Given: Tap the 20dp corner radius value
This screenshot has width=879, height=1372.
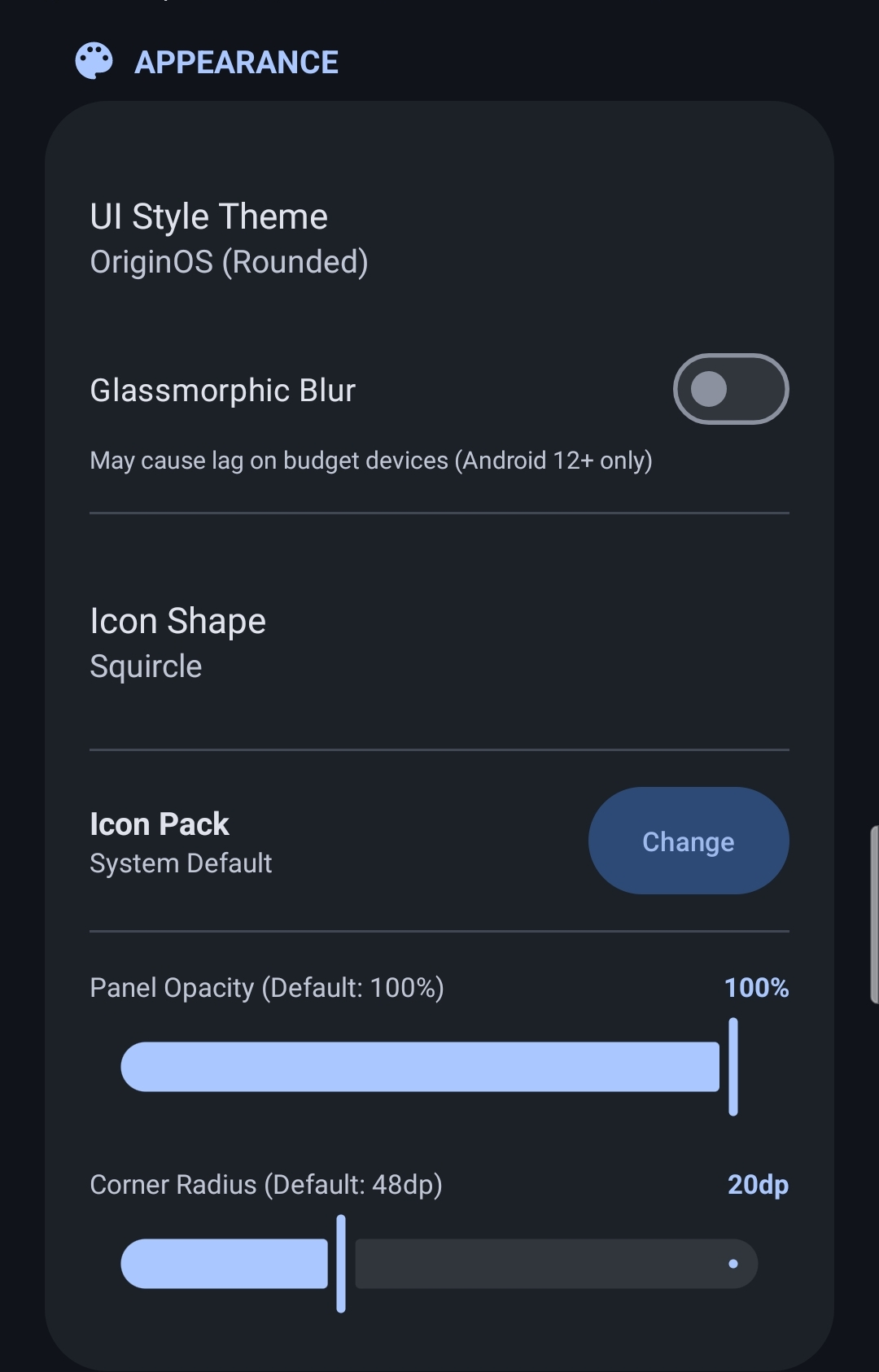Looking at the screenshot, I should coord(758,1185).
